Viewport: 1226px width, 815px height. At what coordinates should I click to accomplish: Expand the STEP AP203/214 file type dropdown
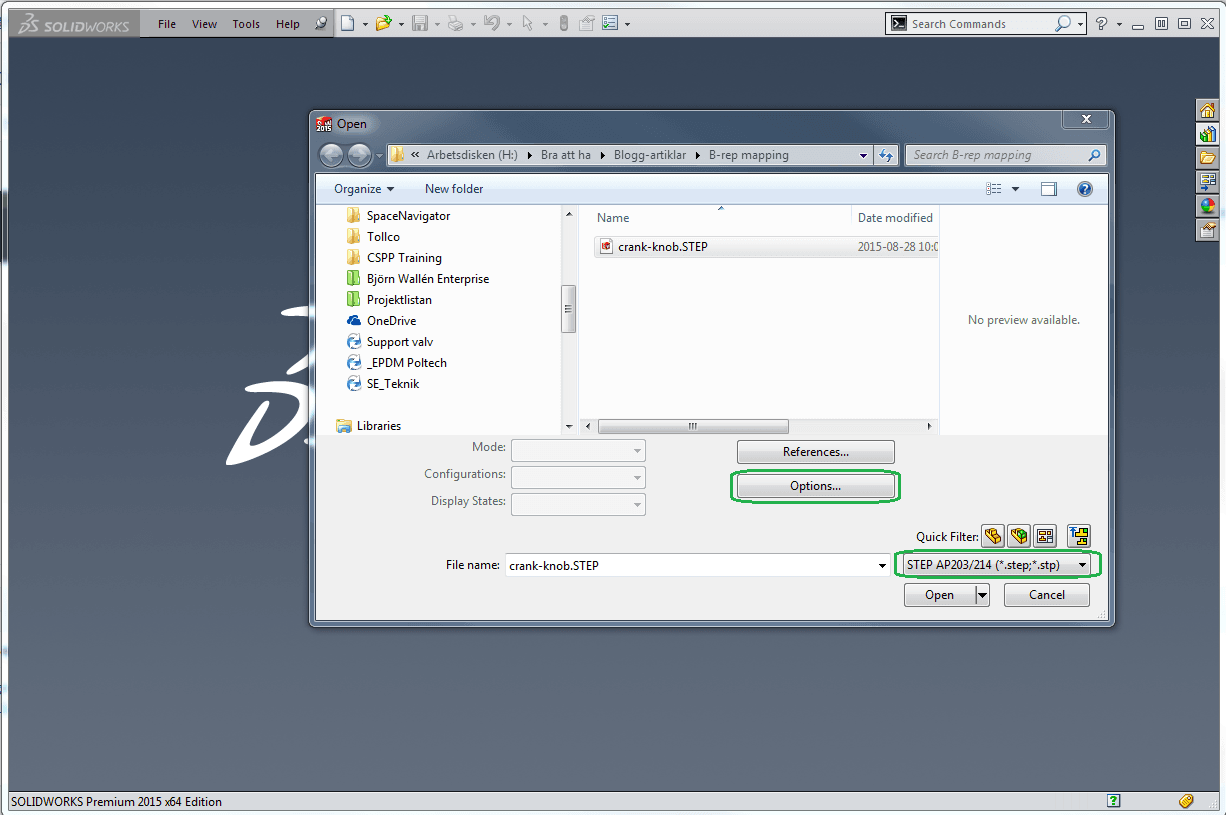[1082, 565]
